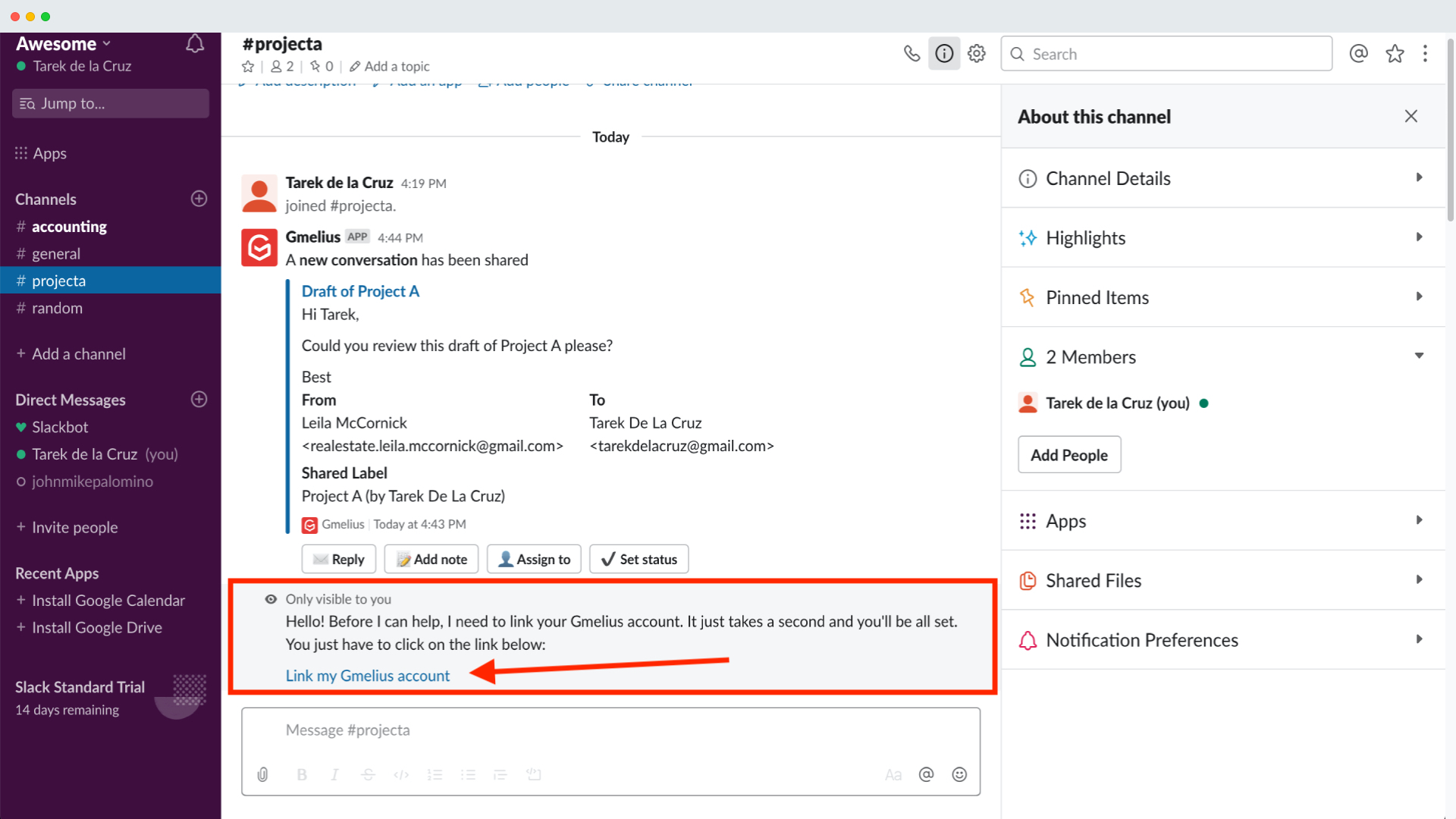The image size is (1456, 819).
Task: Open starred items from the star icon
Action: coord(1395,53)
